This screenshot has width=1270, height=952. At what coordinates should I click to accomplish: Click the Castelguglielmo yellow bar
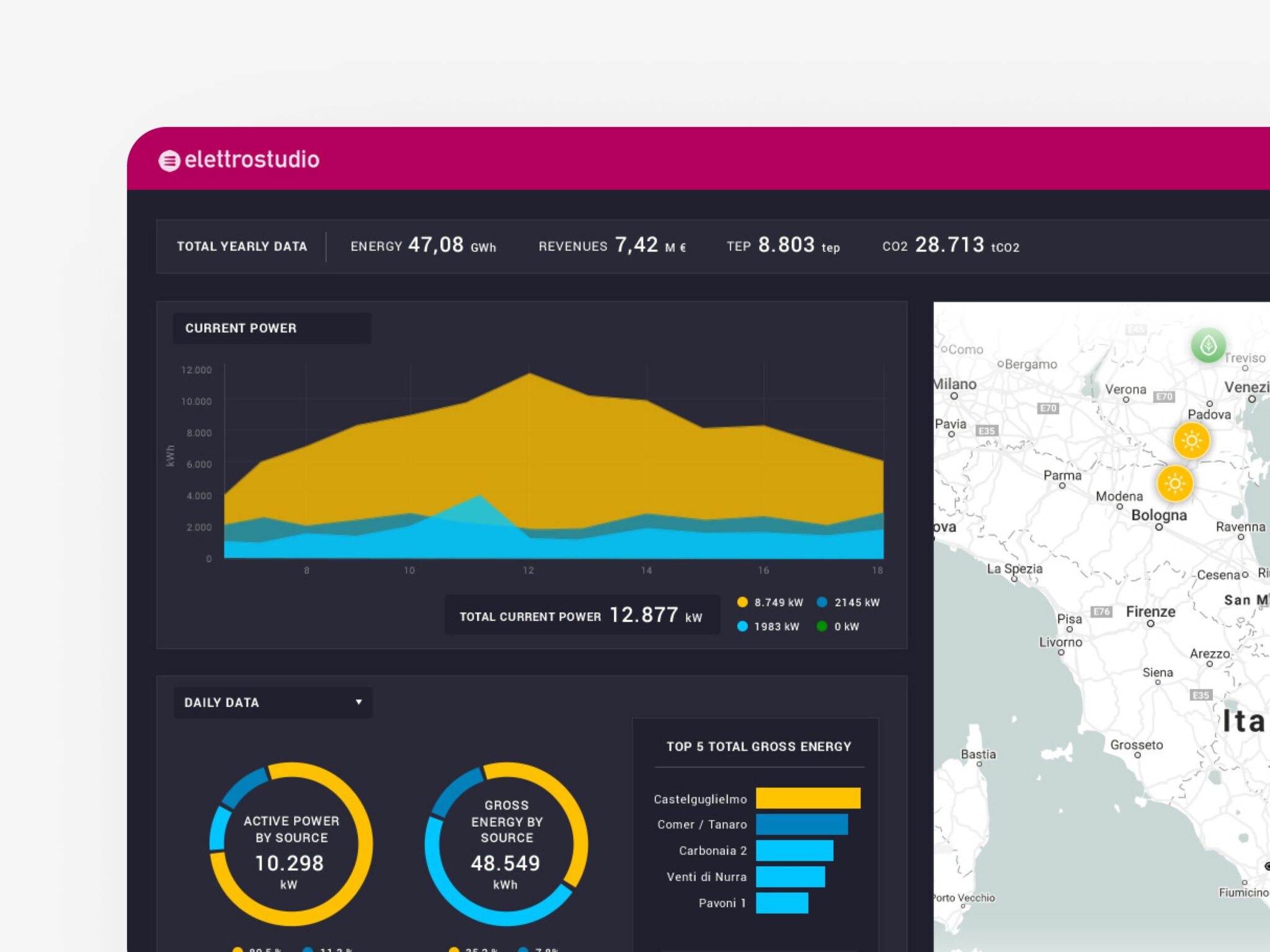[807, 798]
